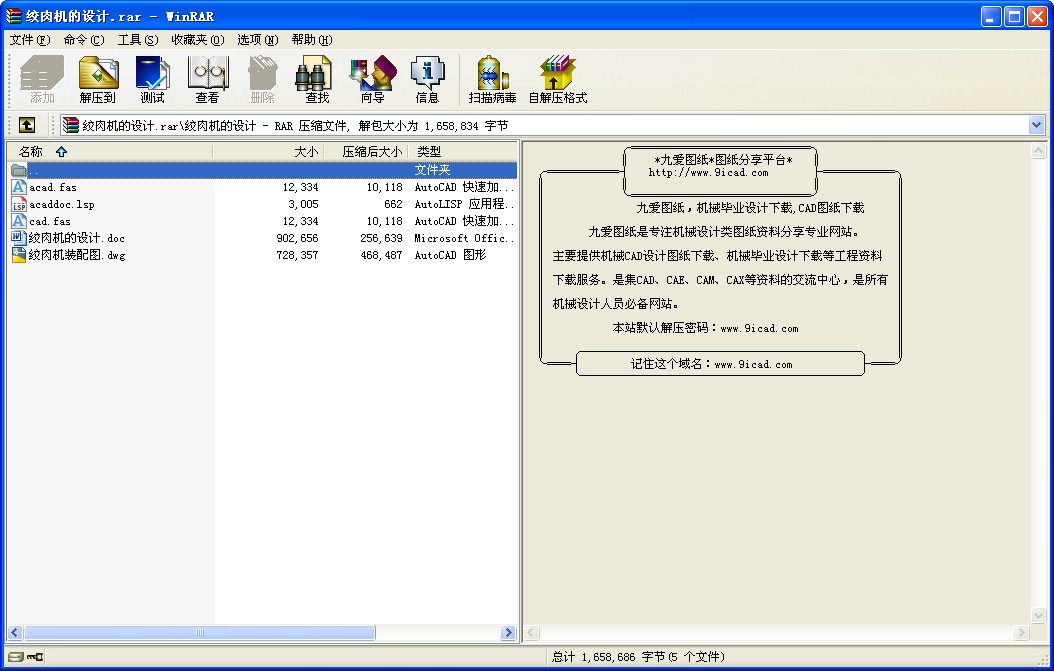Click the comment pane scroll left arrow
1054x671 pixels.
[x=531, y=633]
